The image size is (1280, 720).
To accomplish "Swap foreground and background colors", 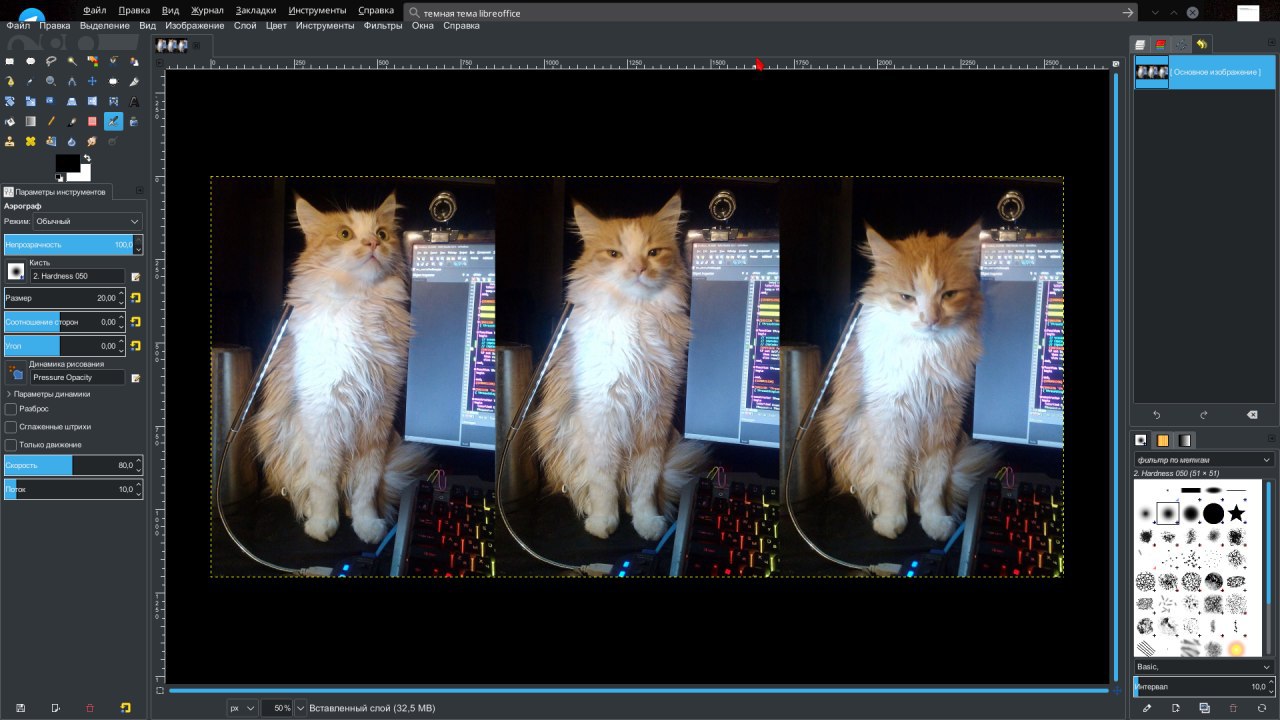I will pos(87,157).
